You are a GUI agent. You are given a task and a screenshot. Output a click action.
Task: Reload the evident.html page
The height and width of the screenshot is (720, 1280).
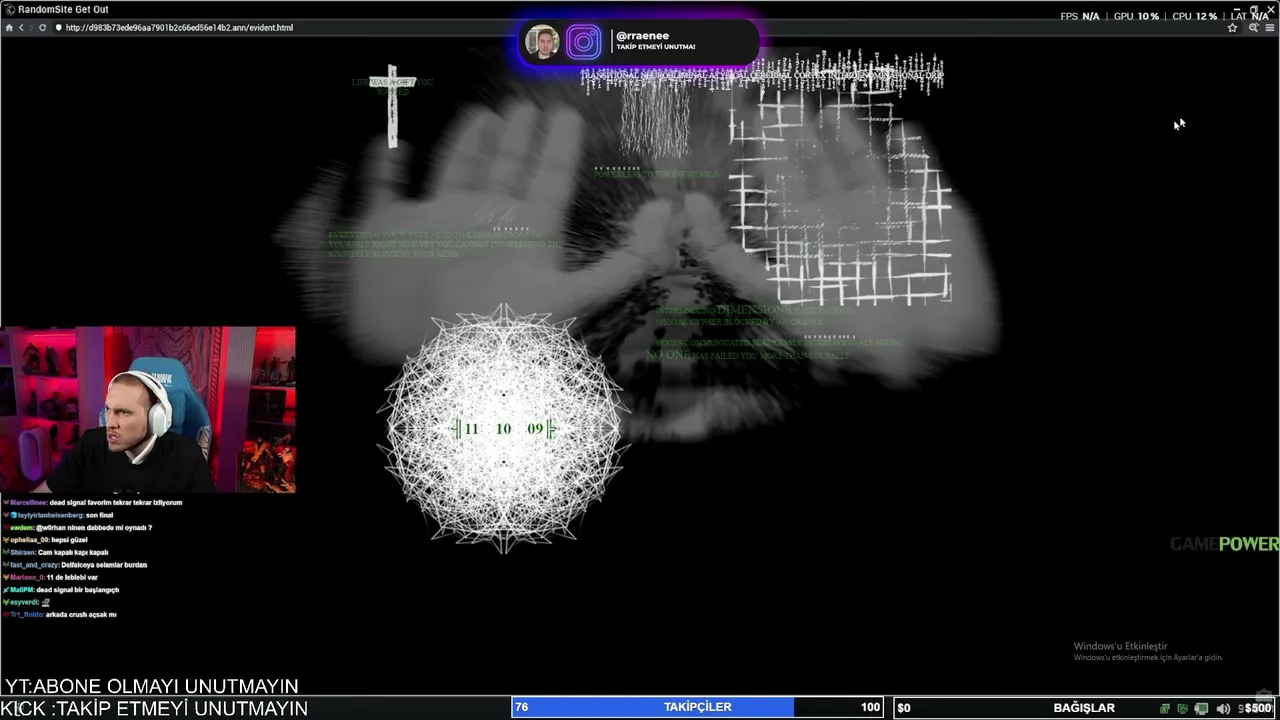coord(42,28)
